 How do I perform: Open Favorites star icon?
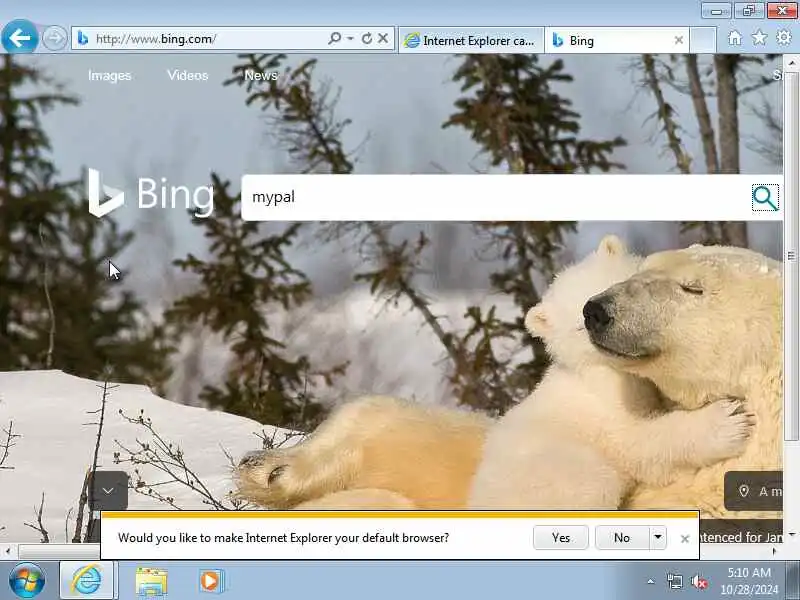point(759,38)
